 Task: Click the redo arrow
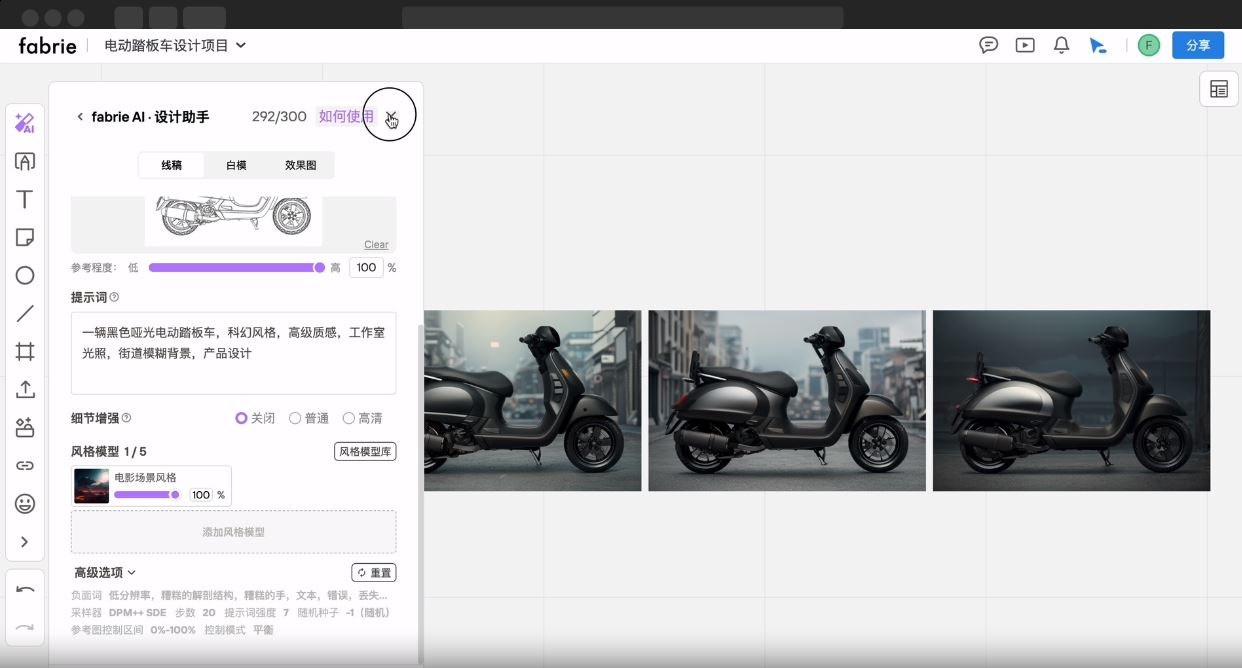25,627
